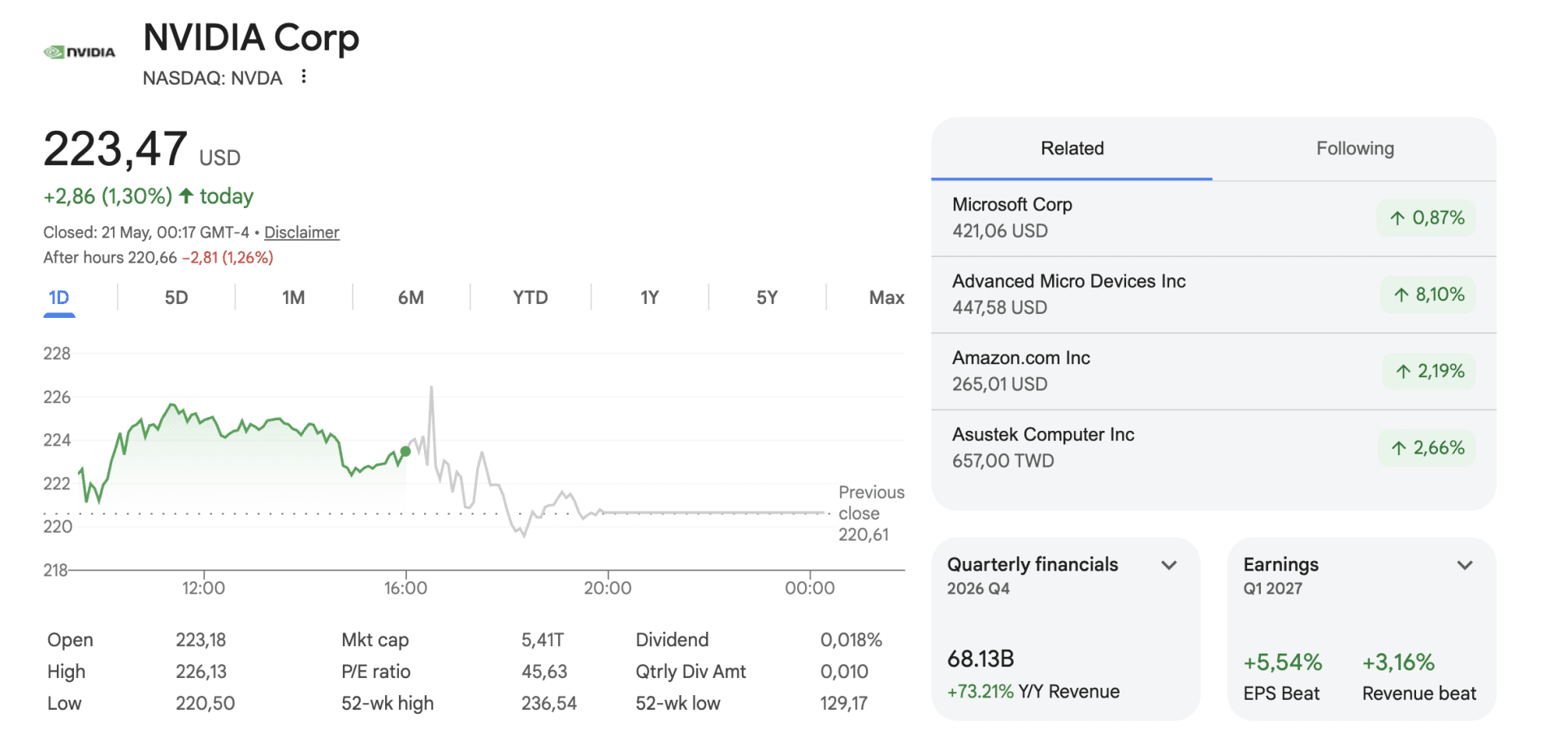Image resolution: width=1568 pixels, height=752 pixels.
Task: Open the three-dot menu beside NASDAQ: NVDA
Action: click(x=304, y=76)
